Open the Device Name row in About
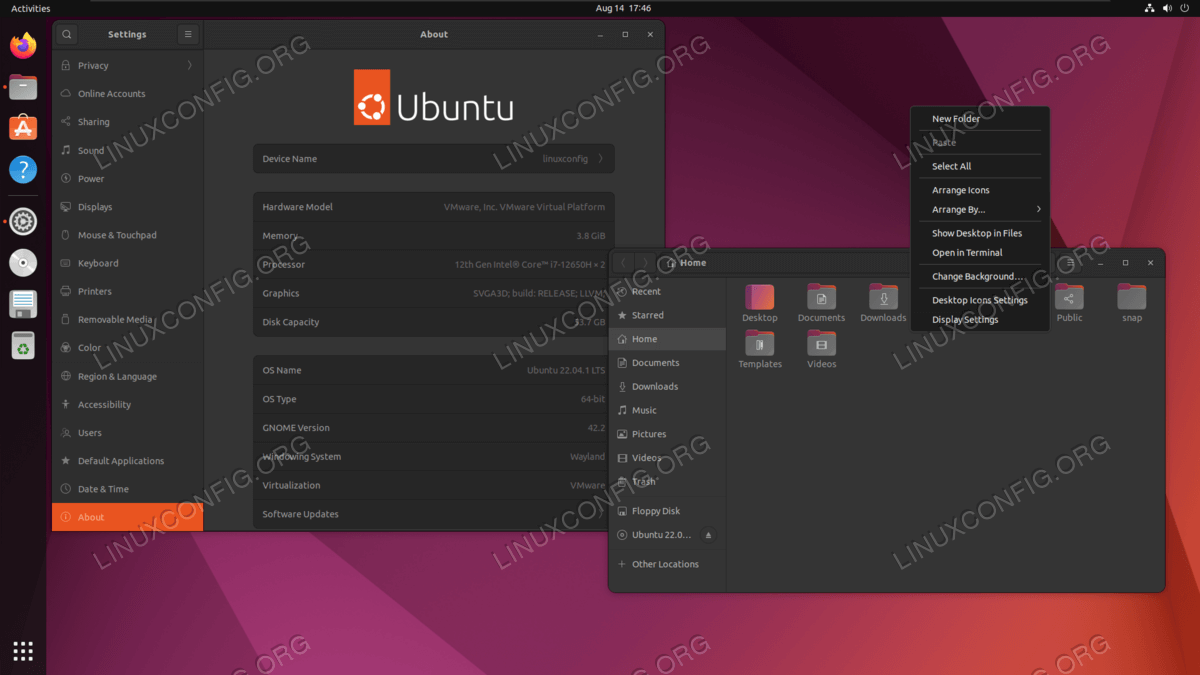 [x=434, y=159]
